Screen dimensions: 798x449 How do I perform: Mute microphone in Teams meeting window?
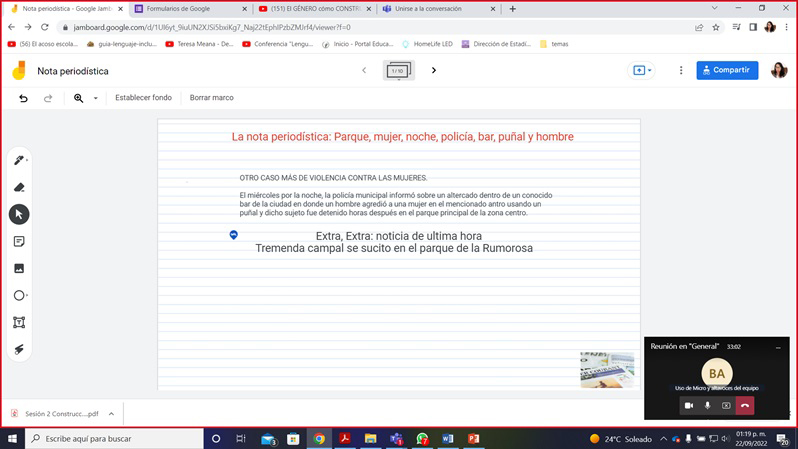pyautogui.click(x=707, y=405)
